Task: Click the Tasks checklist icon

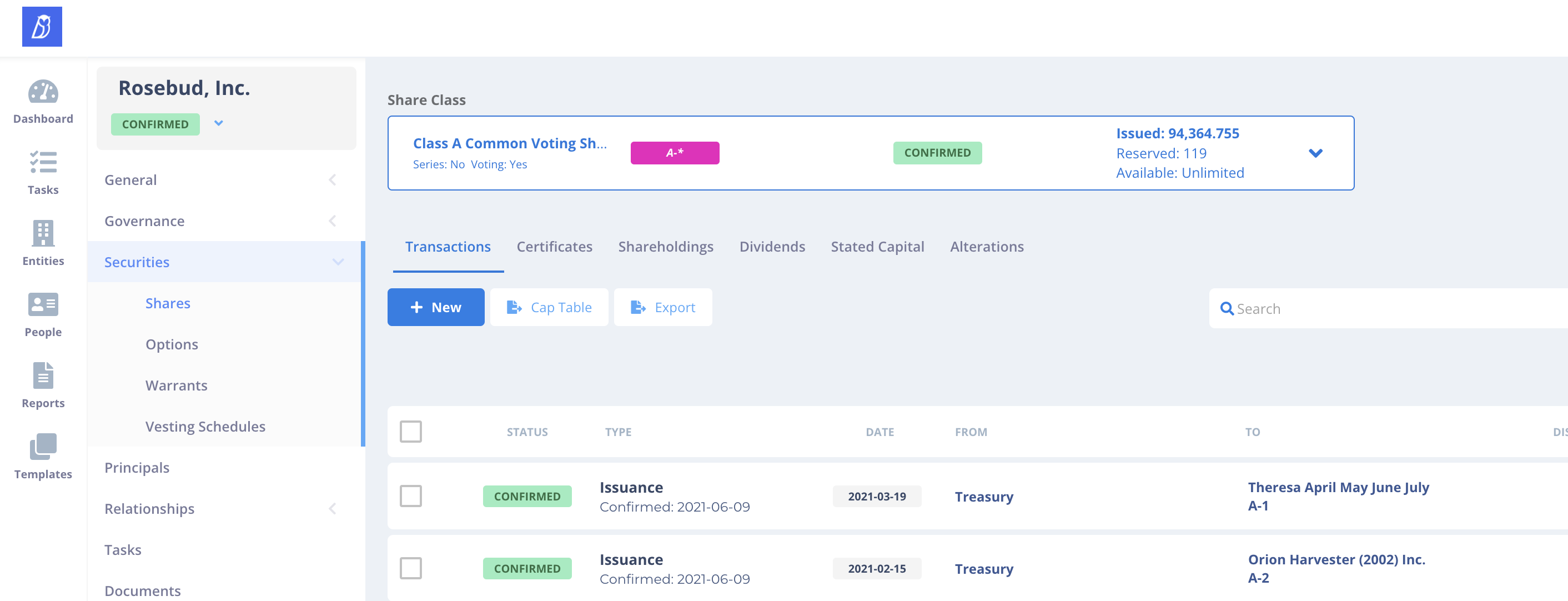Action: point(43,163)
